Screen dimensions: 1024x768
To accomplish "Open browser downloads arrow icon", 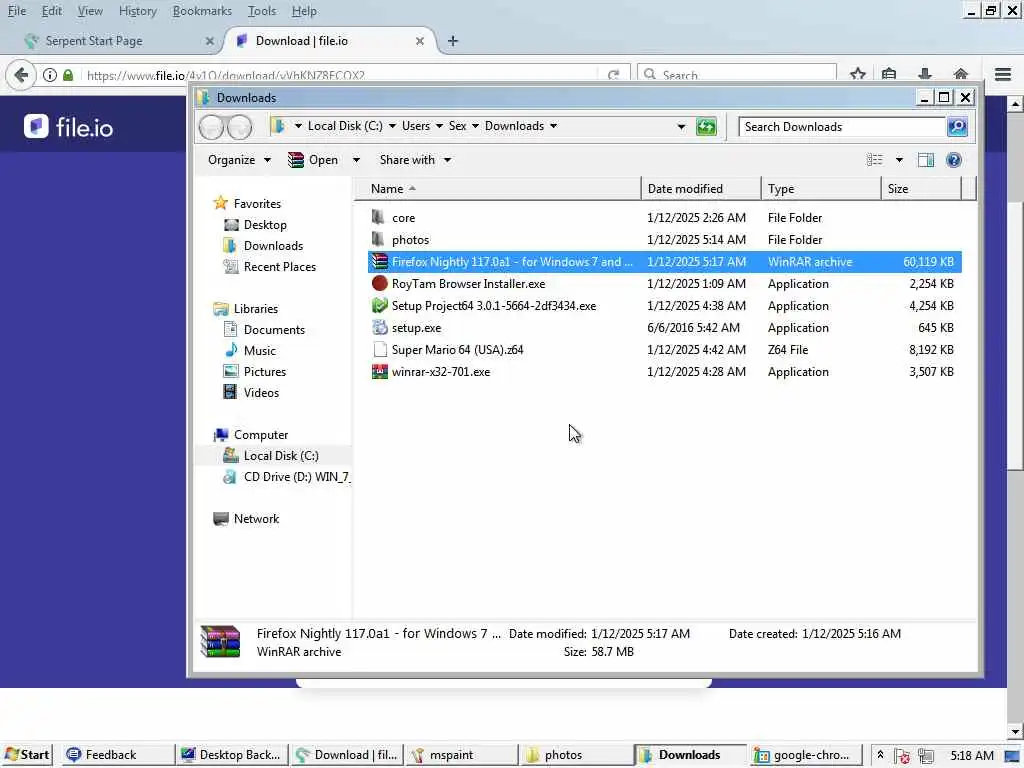I will [x=925, y=74].
